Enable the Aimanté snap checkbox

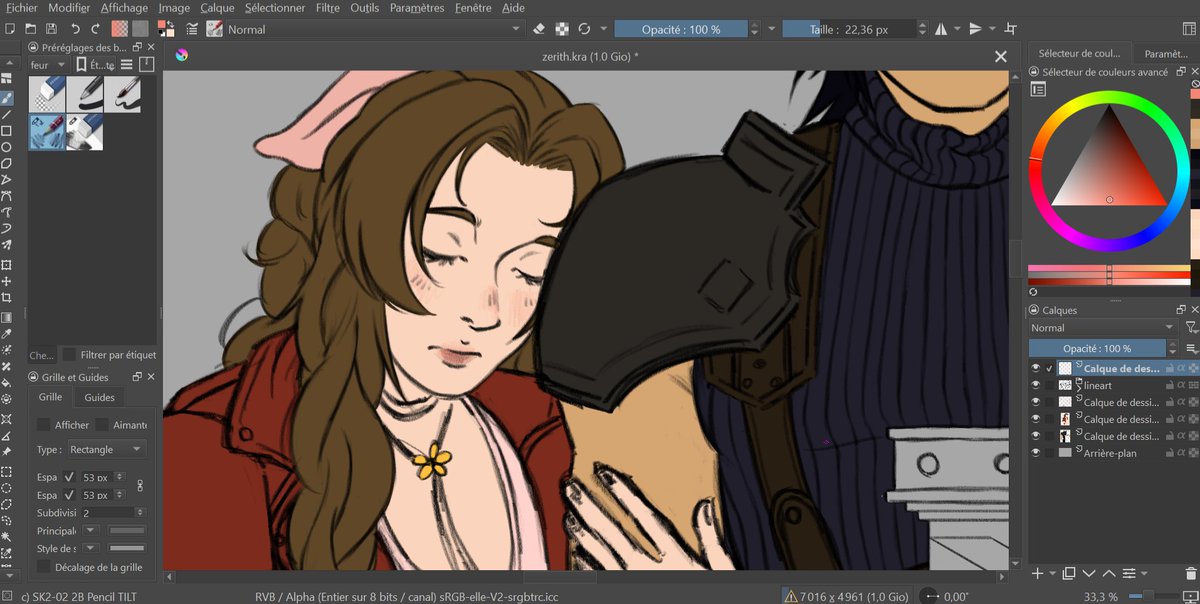(x=102, y=425)
